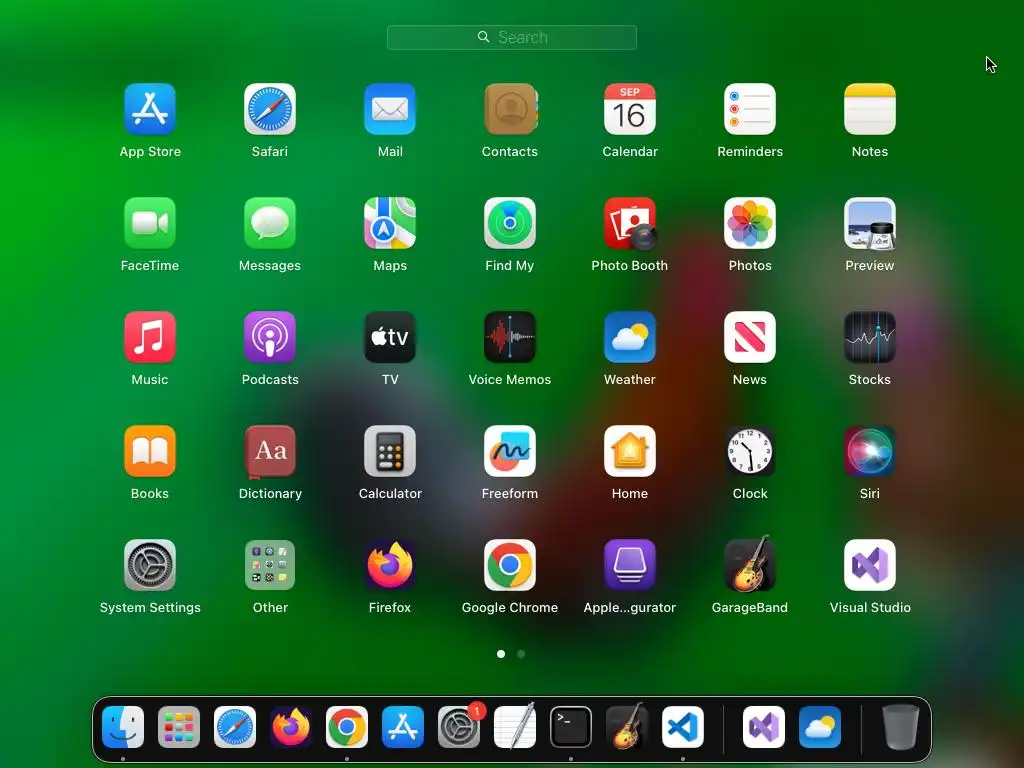Switch to Visual Studio Code in Dock
The height and width of the screenshot is (768, 1024).
(683, 727)
